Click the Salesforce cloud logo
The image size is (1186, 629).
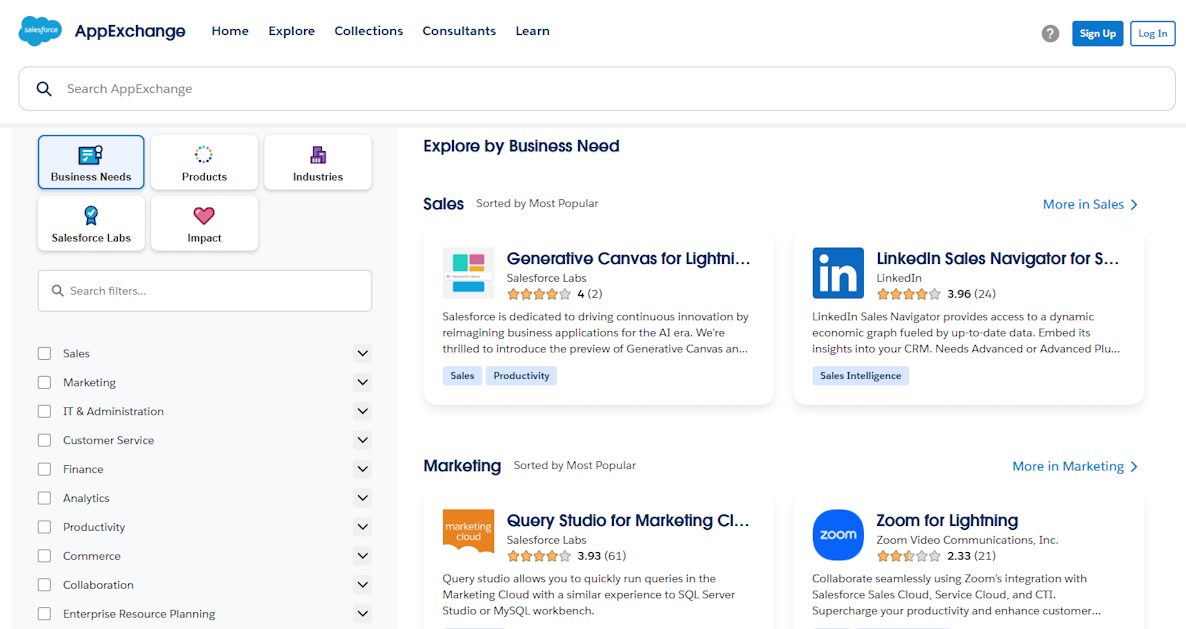click(40, 30)
